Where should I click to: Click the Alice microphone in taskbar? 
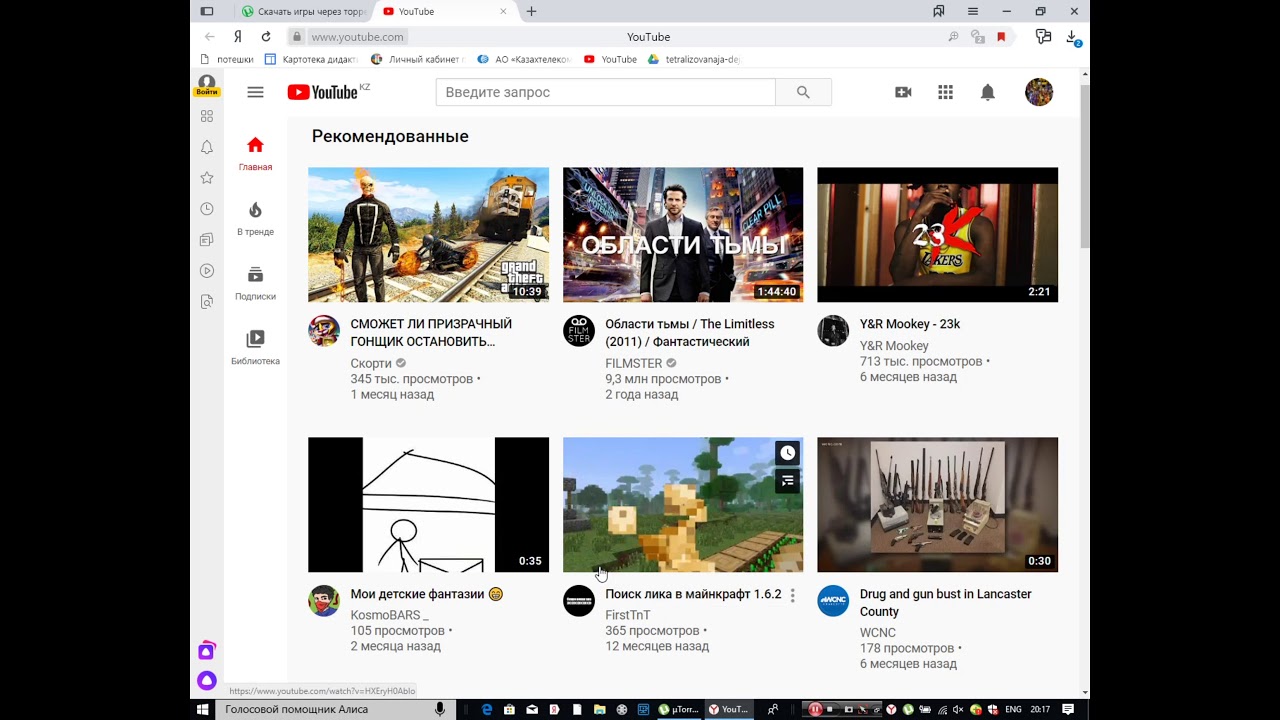click(x=440, y=709)
